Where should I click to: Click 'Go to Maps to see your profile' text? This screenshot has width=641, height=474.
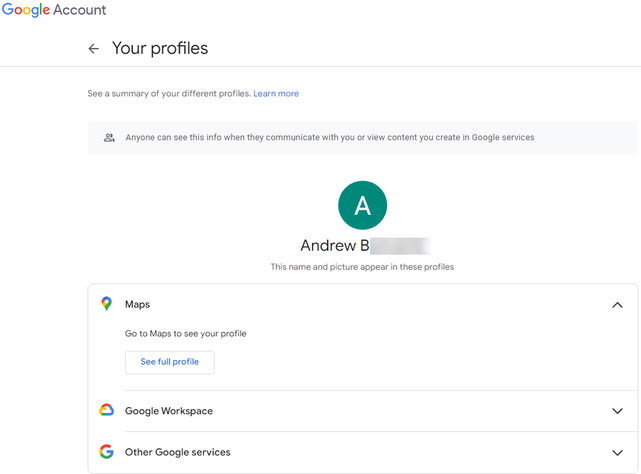click(x=185, y=333)
